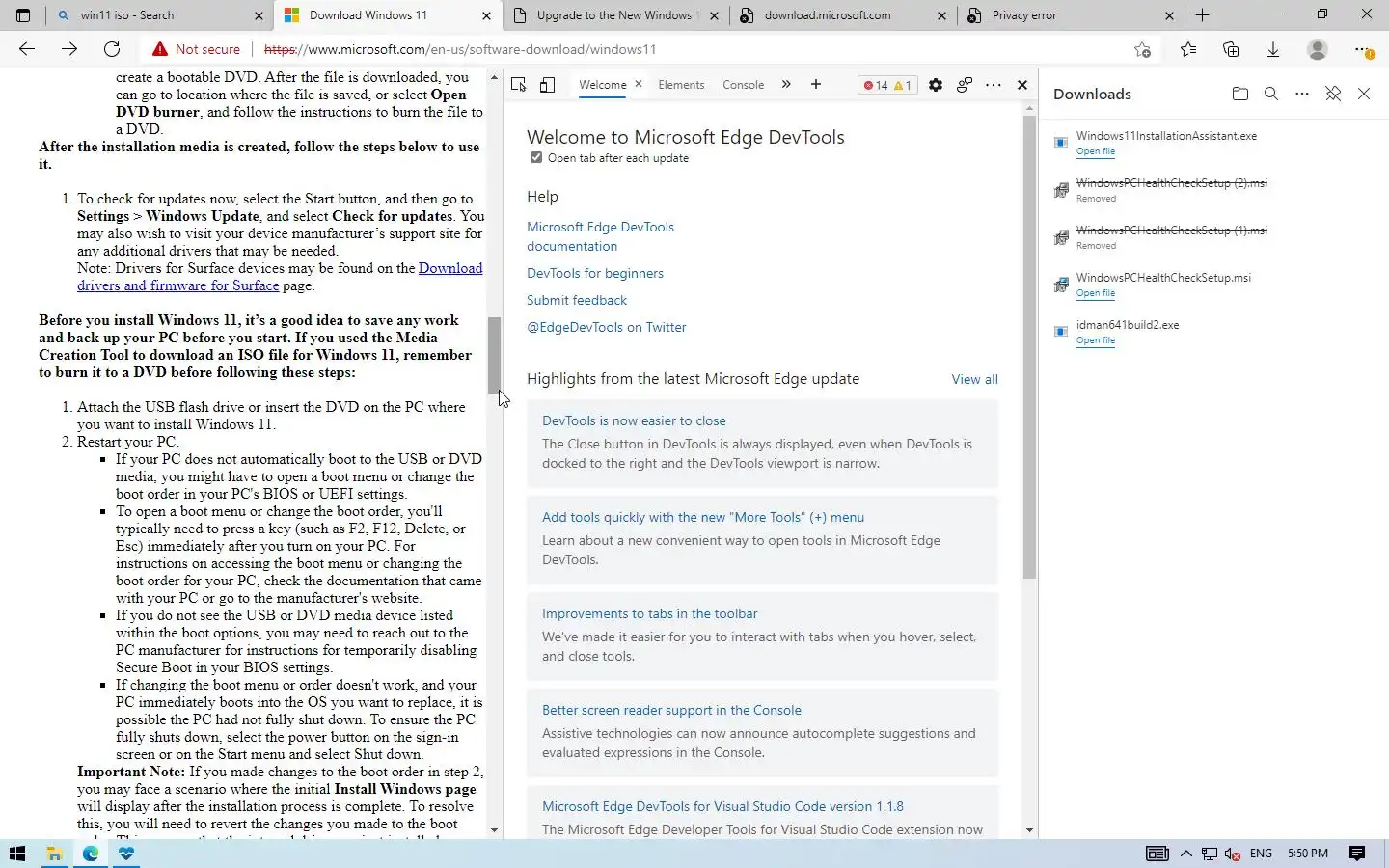Viewport: 1389px width, 868px height.
Task: Expand more DevTools tabs chevron
Action: tap(786, 85)
